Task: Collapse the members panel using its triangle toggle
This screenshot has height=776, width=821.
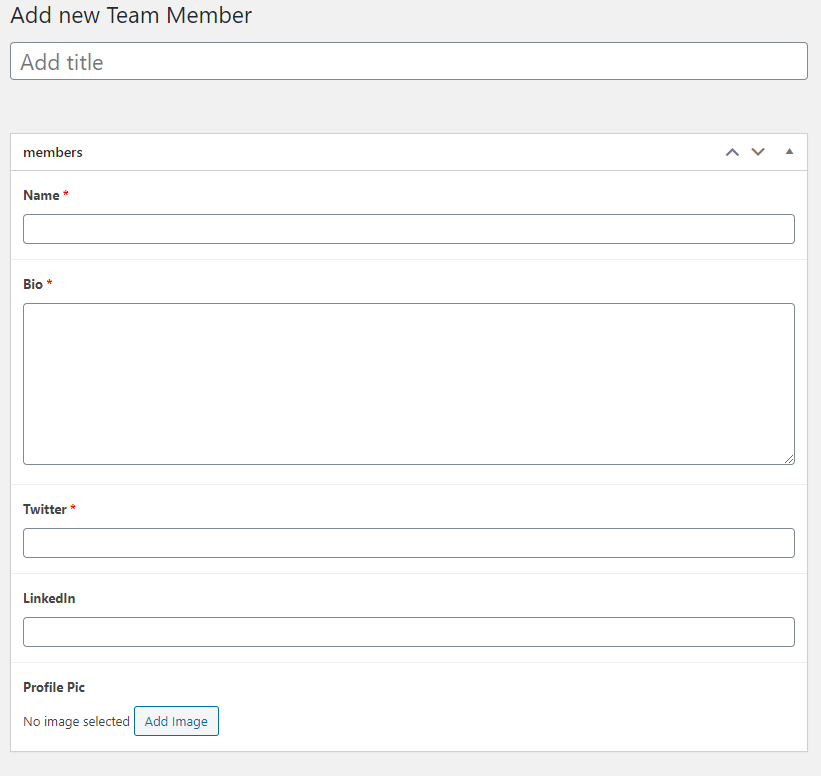Action: click(789, 151)
